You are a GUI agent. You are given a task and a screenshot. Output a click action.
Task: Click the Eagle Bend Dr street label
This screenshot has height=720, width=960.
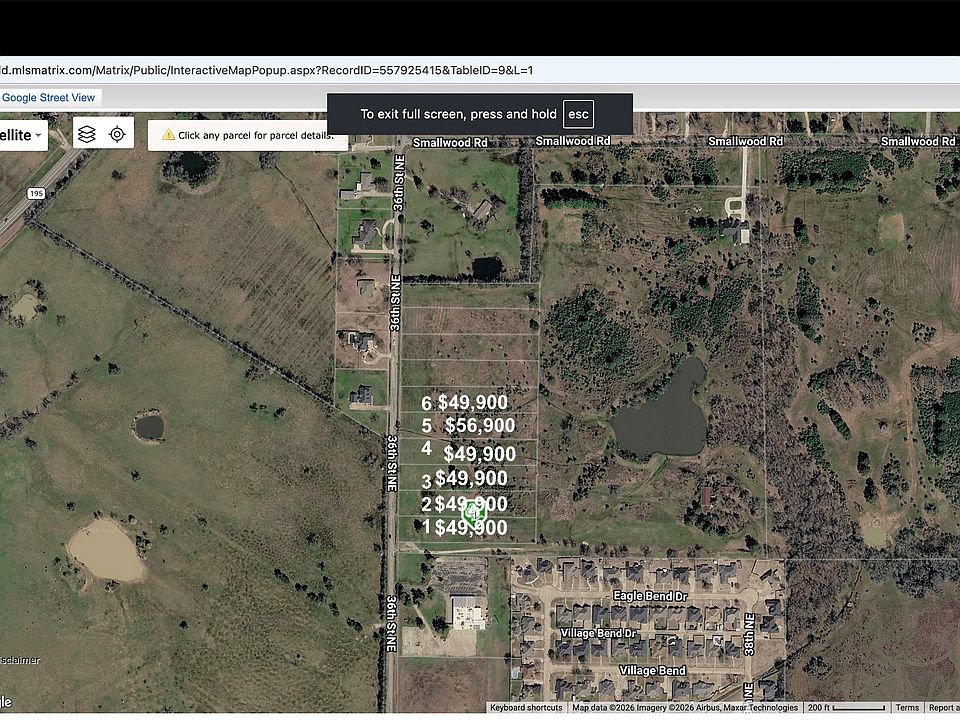(x=650, y=596)
